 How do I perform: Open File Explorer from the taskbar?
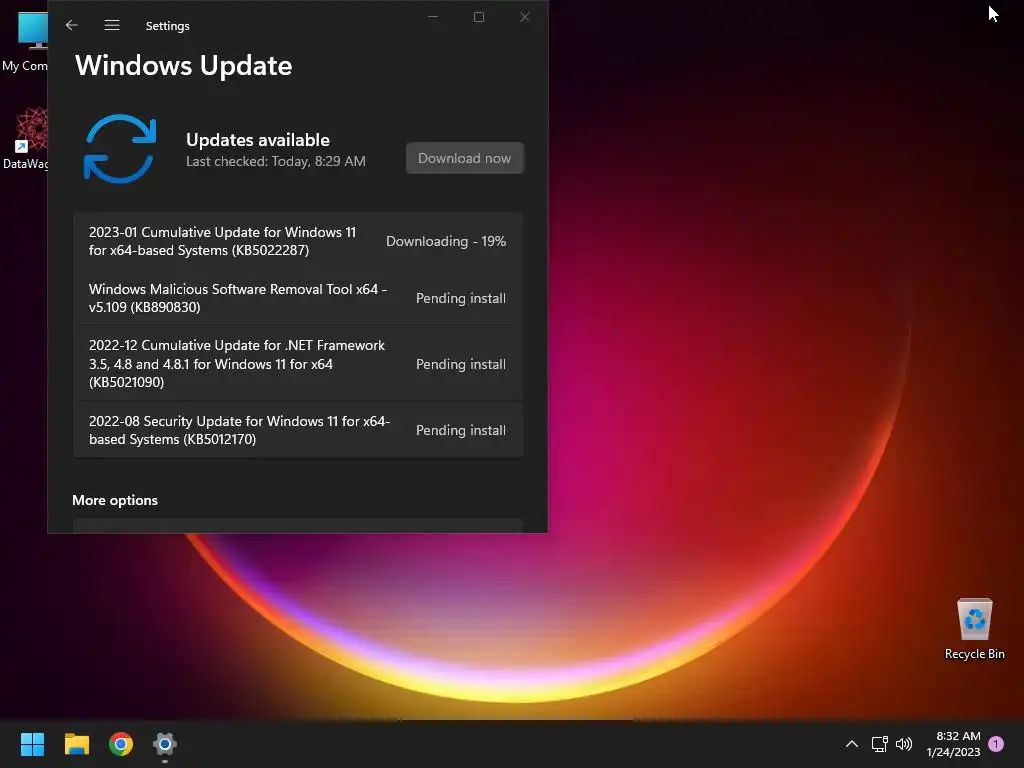pos(76,744)
